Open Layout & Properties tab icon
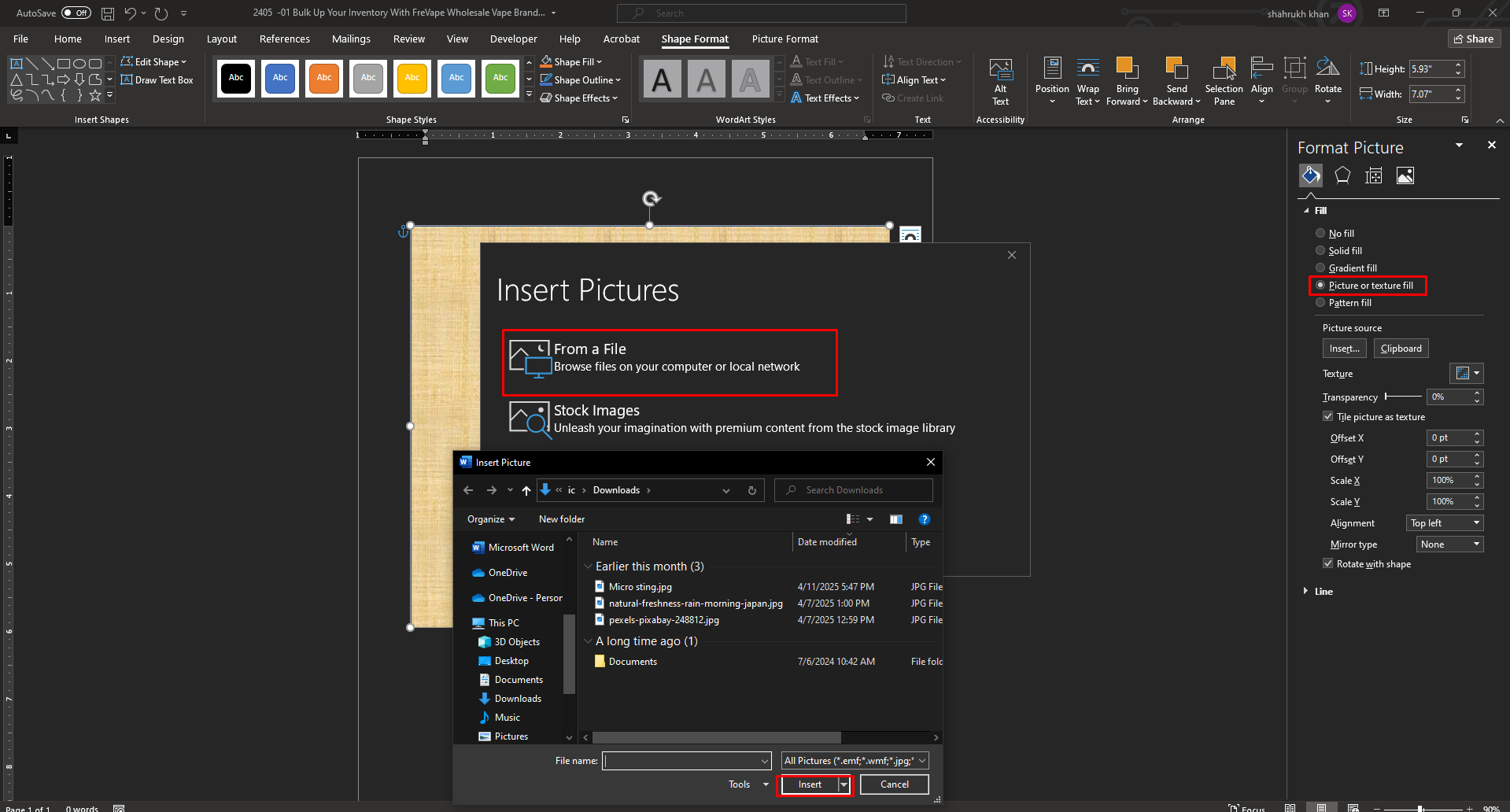This screenshot has height=812, width=1510. [1374, 175]
